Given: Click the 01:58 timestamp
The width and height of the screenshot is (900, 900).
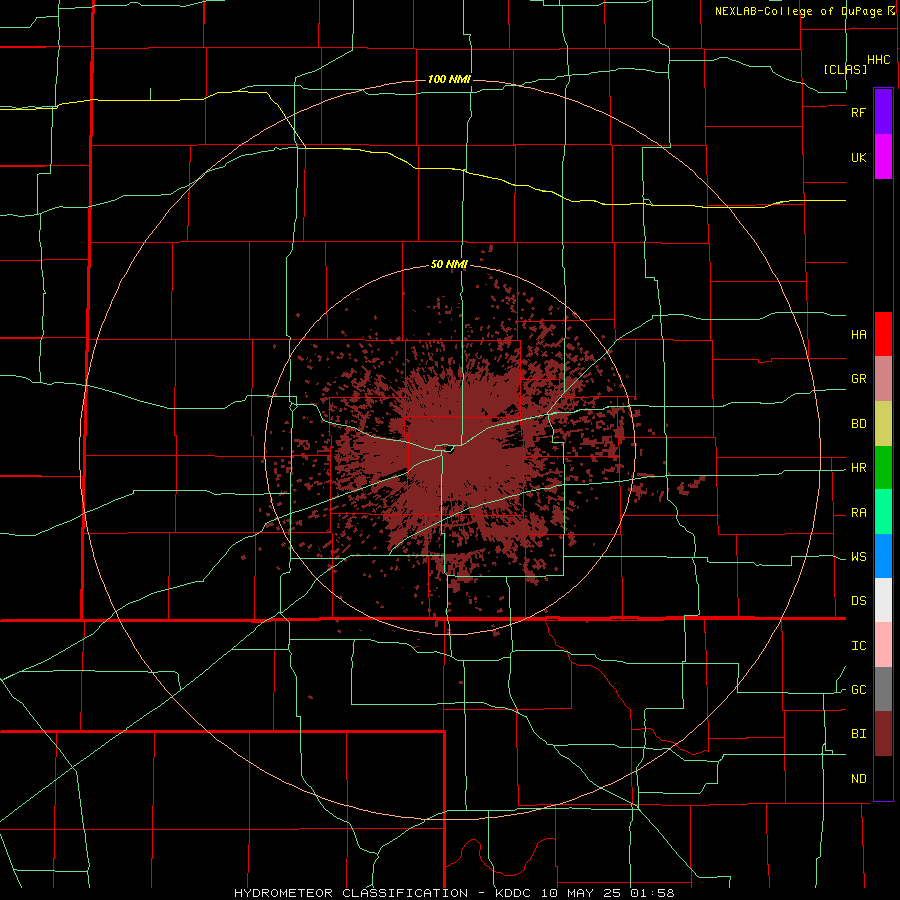Looking at the screenshot, I should [654, 893].
